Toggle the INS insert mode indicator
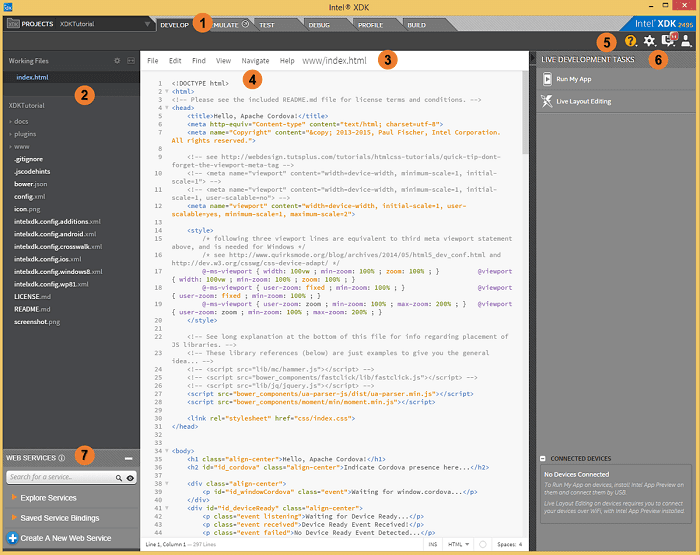The width and height of the screenshot is (700, 555). pyautogui.click(x=433, y=544)
